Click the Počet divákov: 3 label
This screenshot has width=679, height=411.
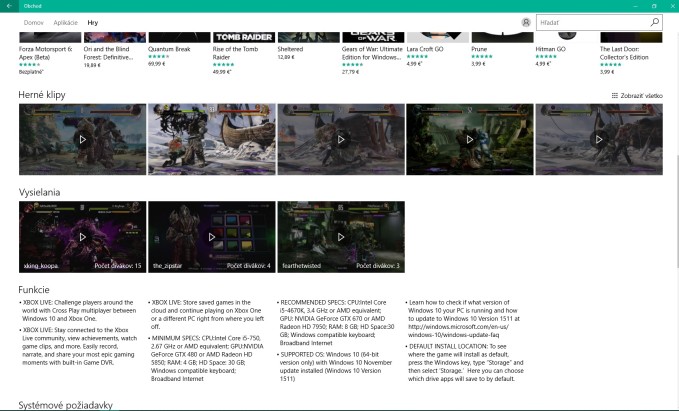point(378,265)
